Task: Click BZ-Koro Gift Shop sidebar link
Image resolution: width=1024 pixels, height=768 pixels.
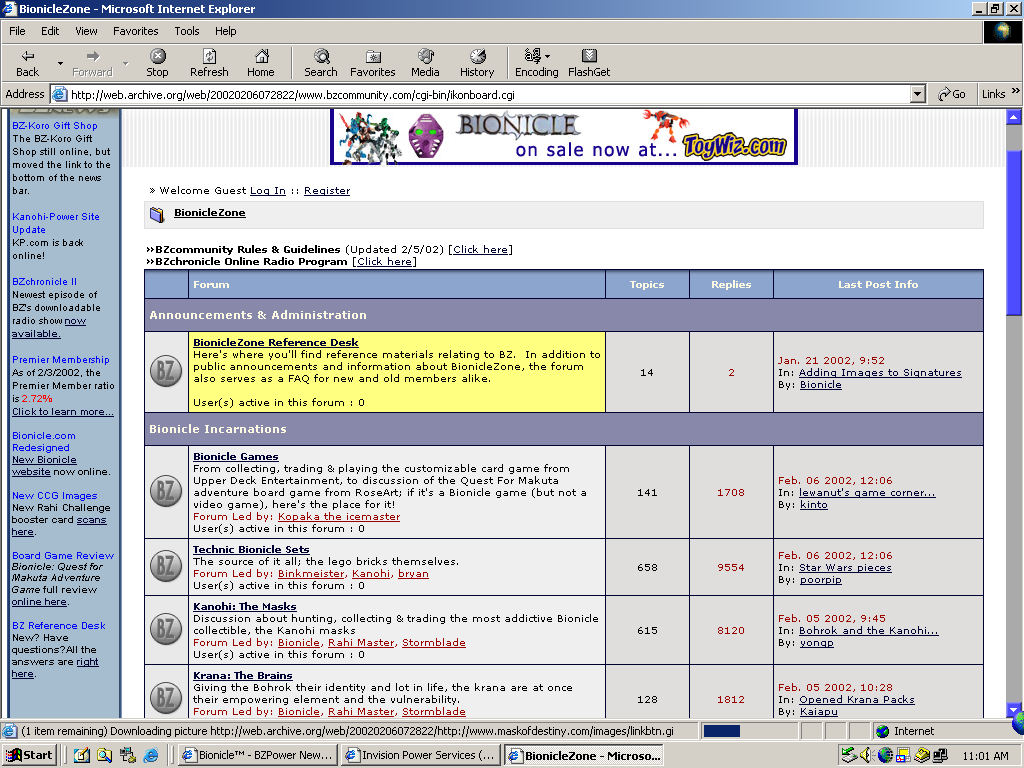Action: [54, 125]
